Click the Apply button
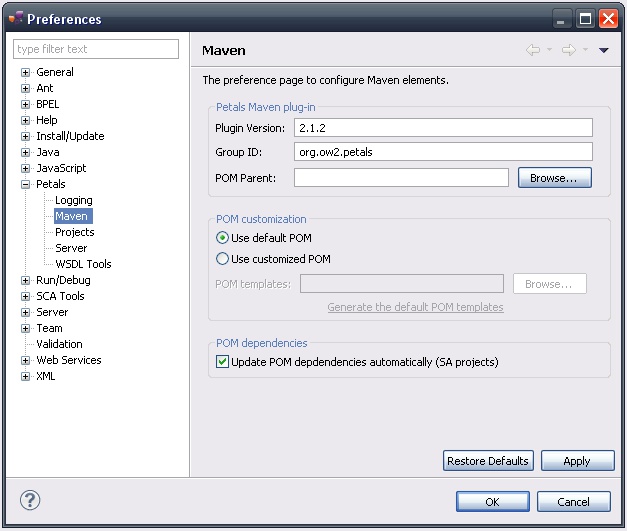 coord(576,461)
